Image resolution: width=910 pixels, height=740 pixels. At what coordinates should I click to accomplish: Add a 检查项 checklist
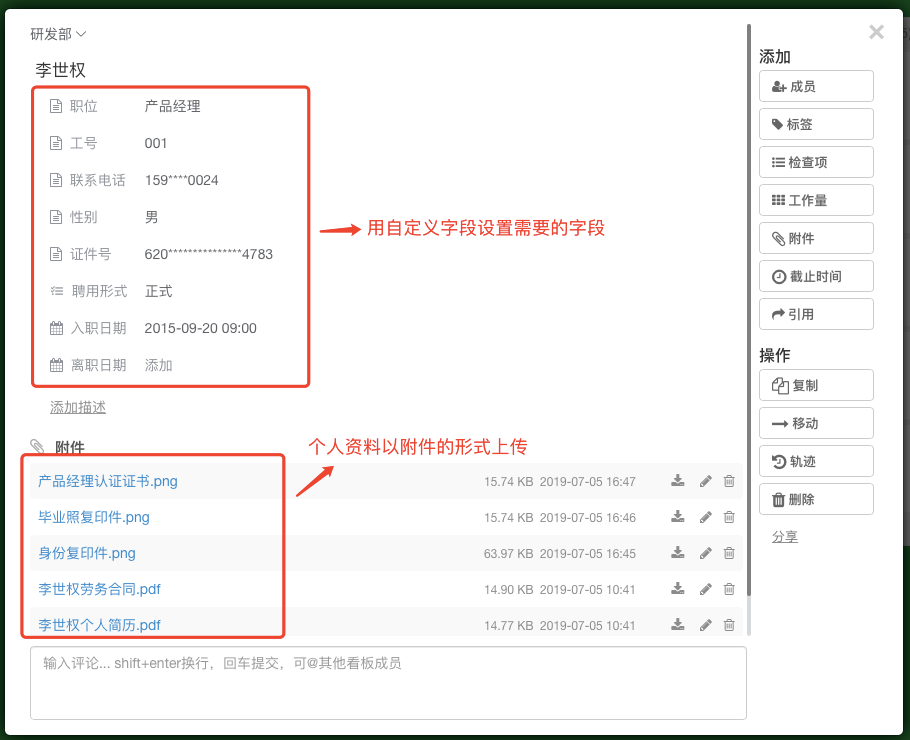[x=816, y=162]
